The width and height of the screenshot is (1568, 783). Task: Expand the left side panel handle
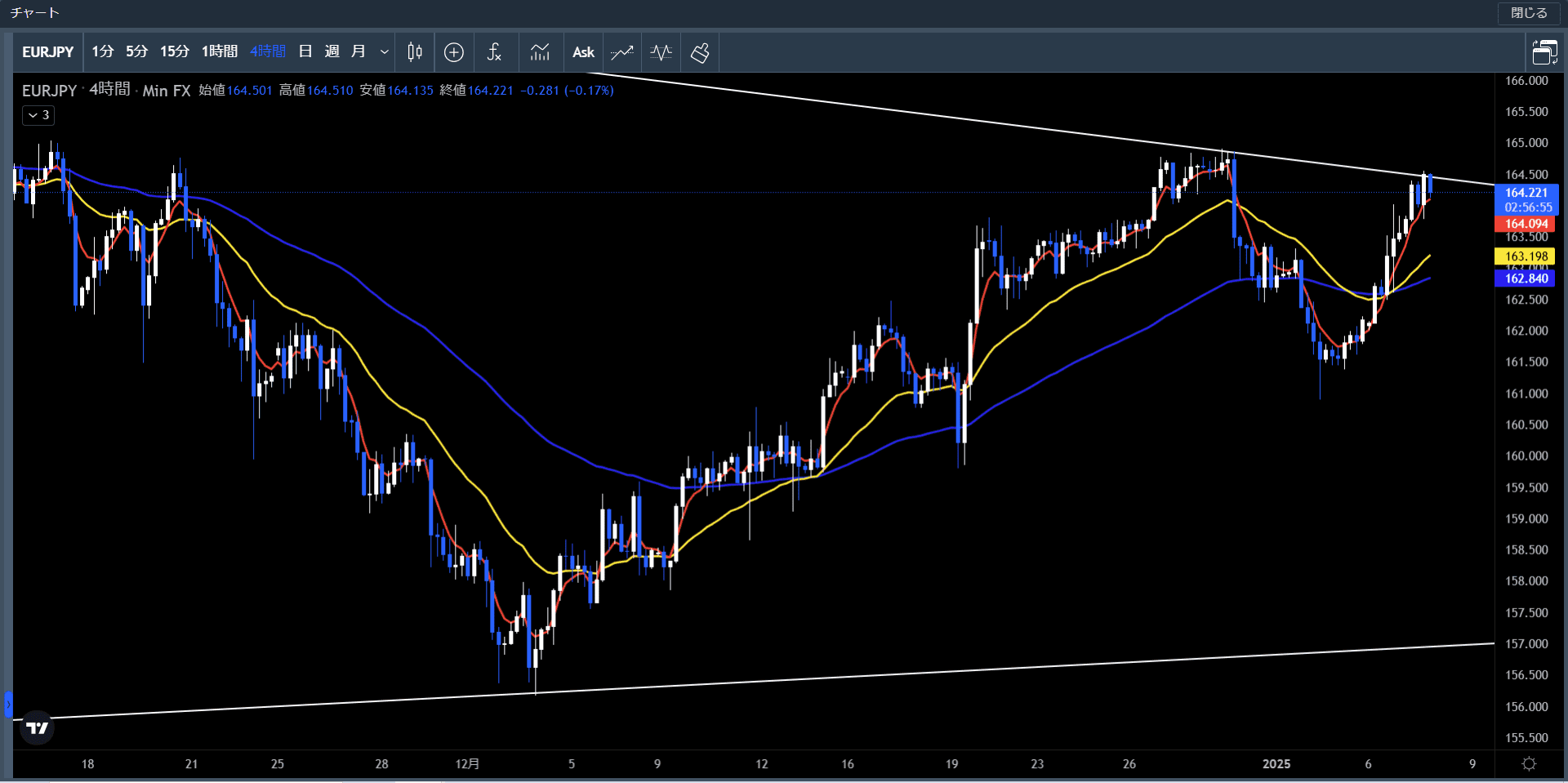pyautogui.click(x=8, y=704)
